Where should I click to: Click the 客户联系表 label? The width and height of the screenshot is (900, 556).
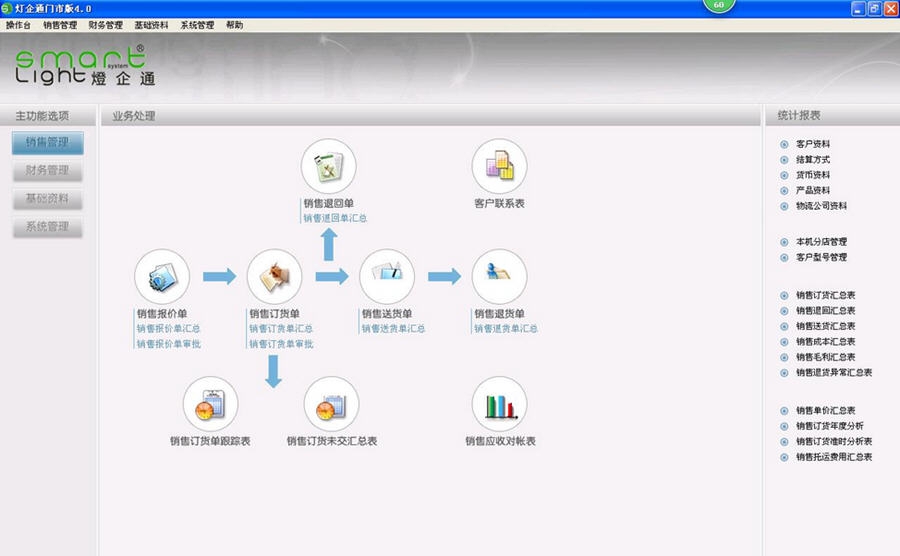pyautogui.click(x=499, y=204)
